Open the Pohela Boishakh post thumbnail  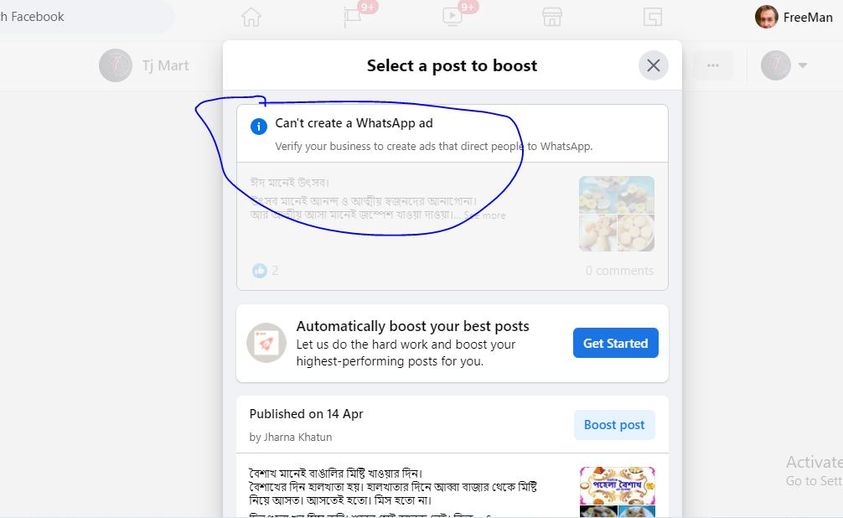pyautogui.click(x=617, y=492)
